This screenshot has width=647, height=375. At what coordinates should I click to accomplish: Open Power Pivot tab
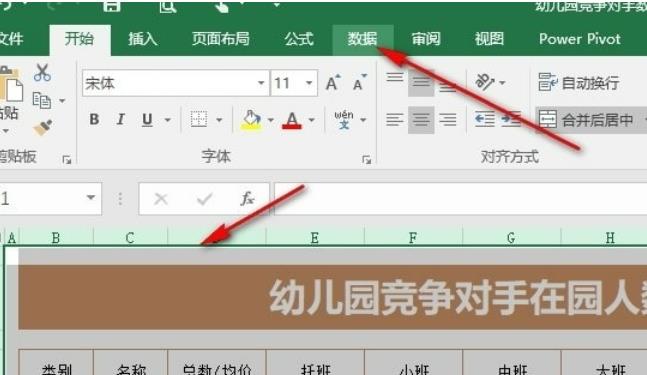point(580,39)
